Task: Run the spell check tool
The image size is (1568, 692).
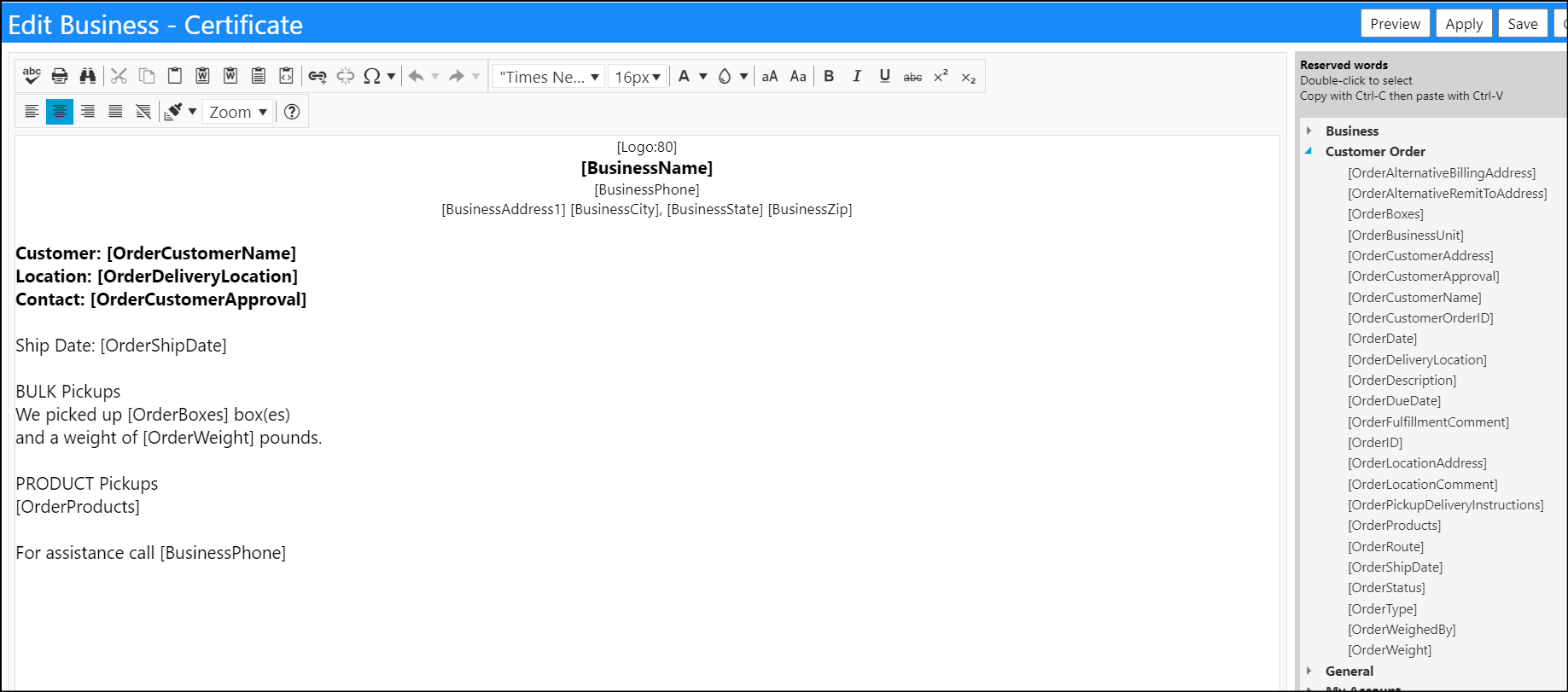Action: [32, 76]
